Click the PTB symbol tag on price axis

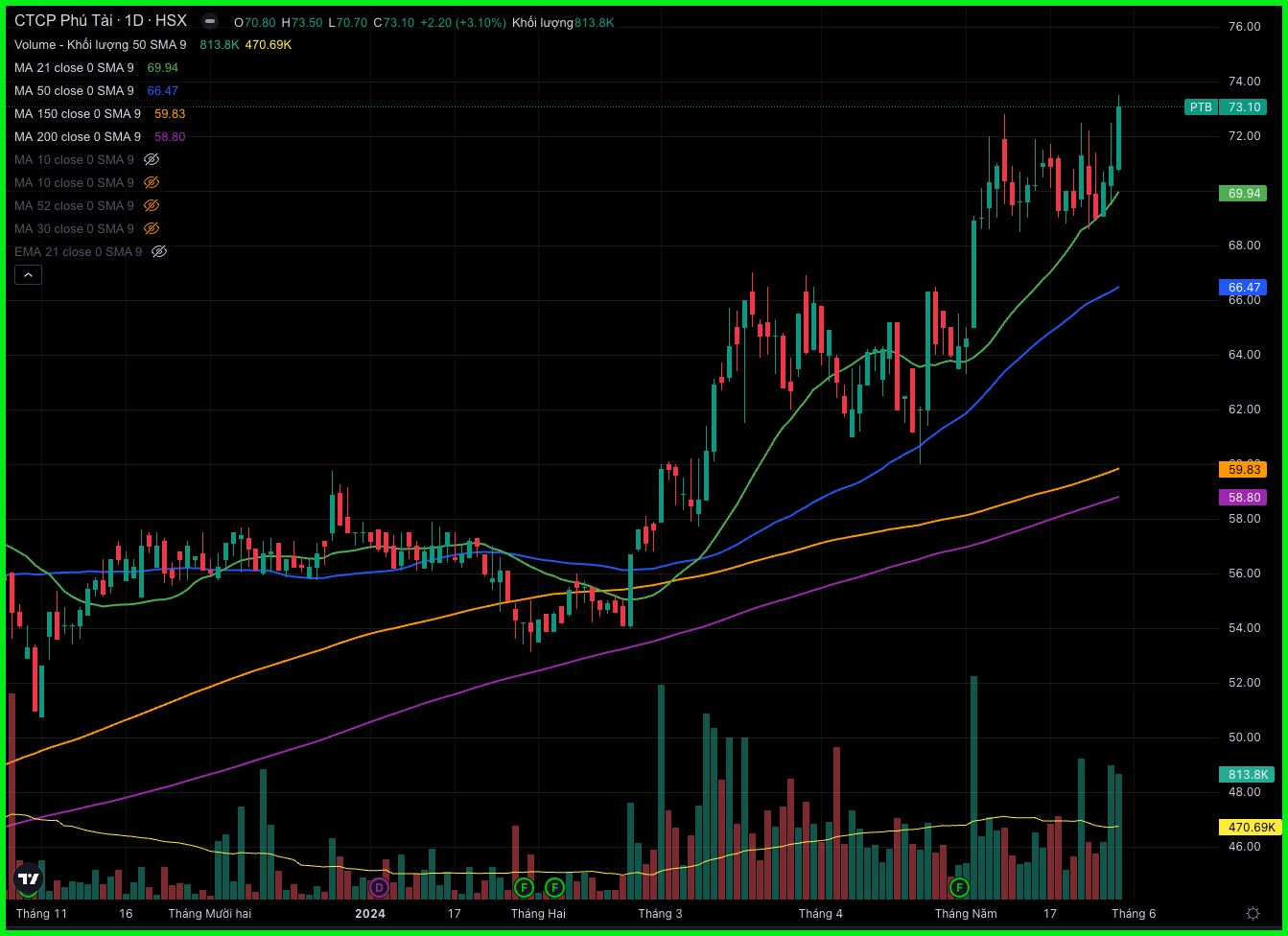point(1201,107)
